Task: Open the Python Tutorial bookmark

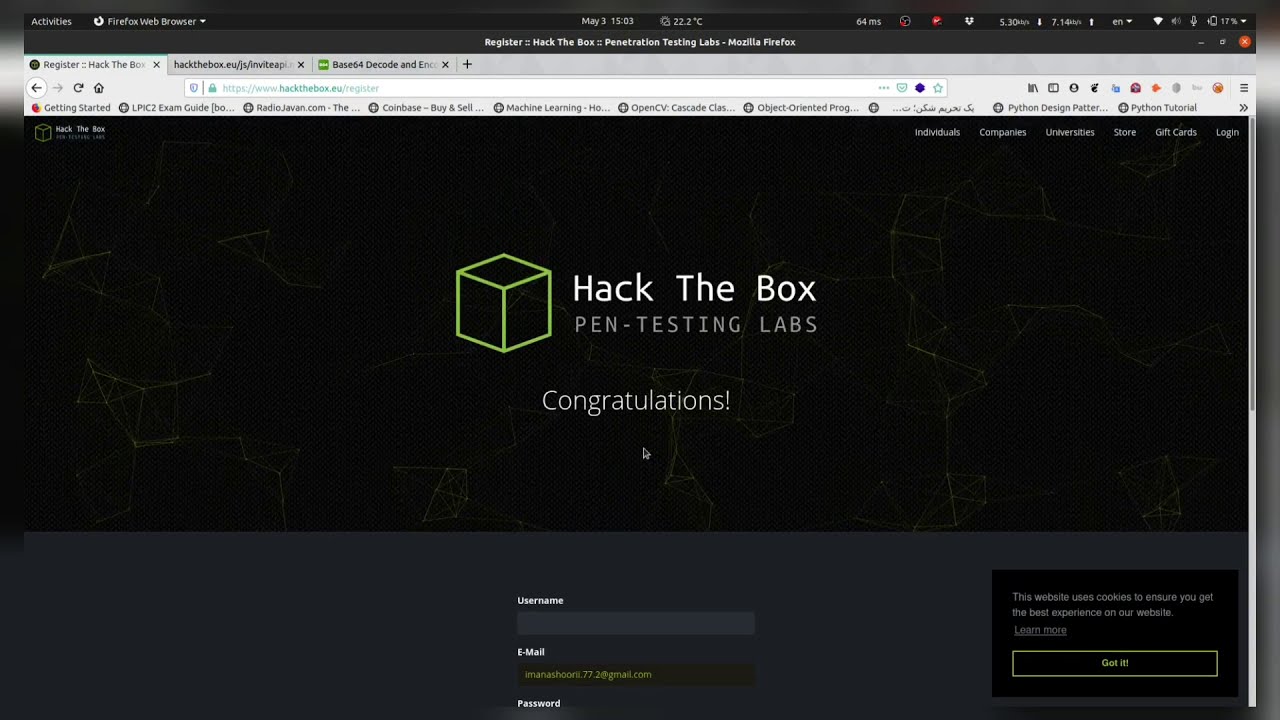Action: [1157, 108]
